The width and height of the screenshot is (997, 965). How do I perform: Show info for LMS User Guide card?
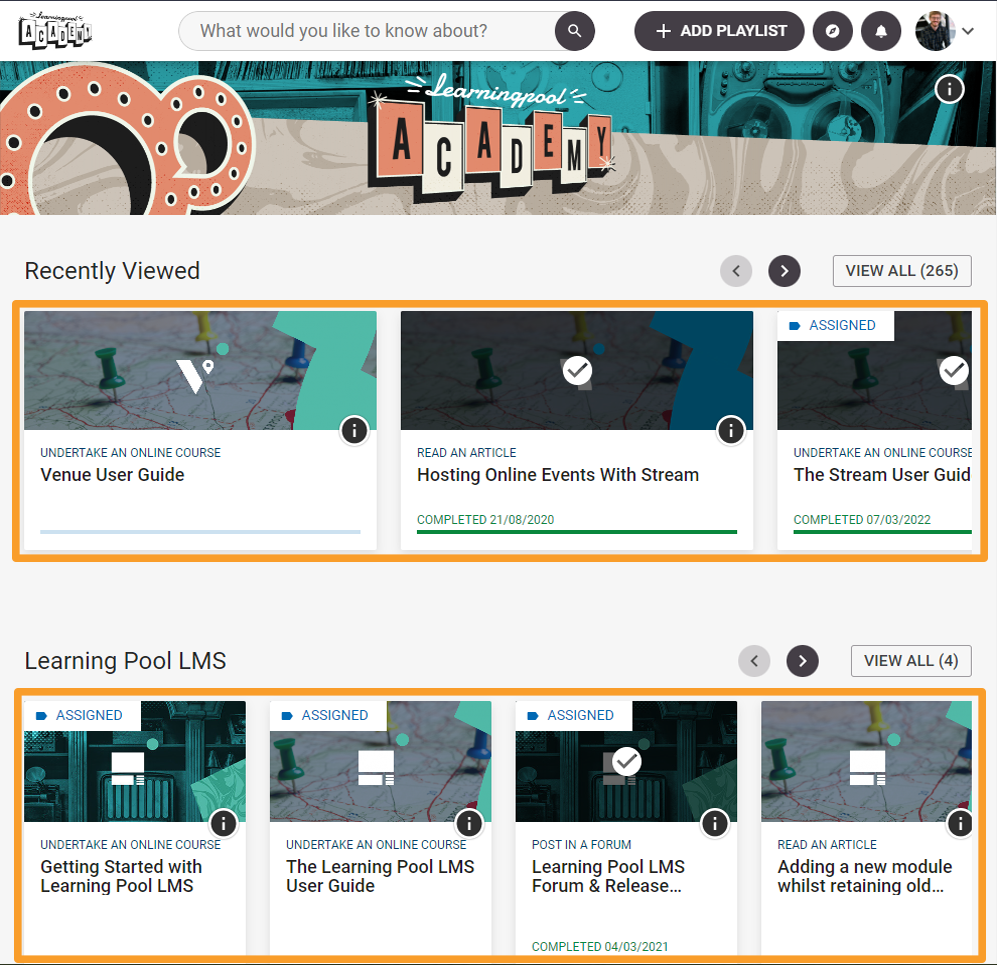[469, 823]
